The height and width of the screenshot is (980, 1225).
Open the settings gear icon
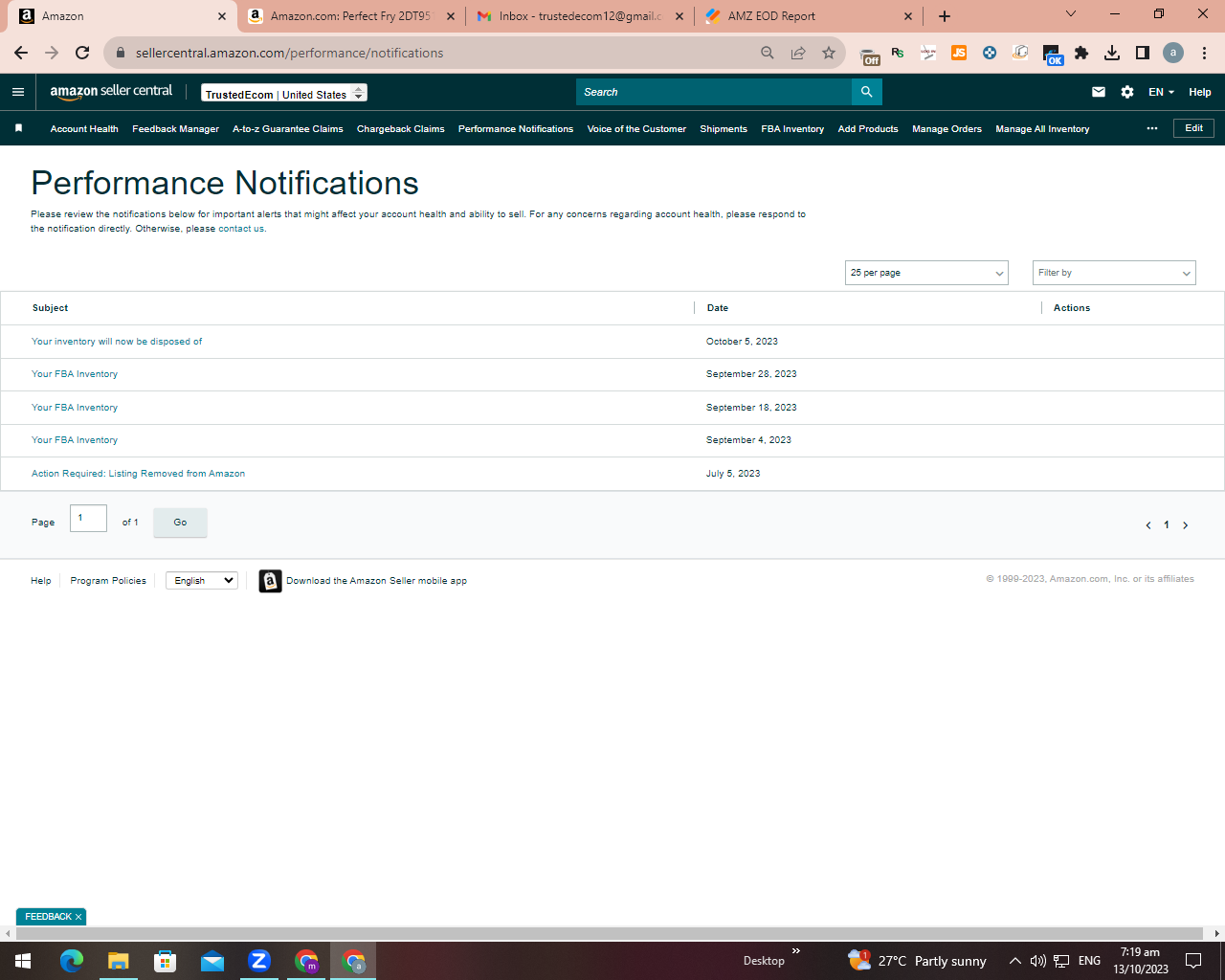pyautogui.click(x=1127, y=92)
